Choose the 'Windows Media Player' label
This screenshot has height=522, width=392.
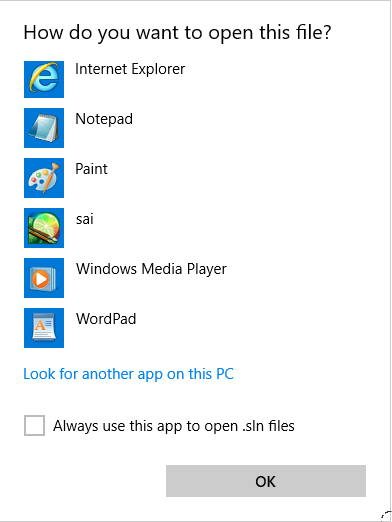[151, 269]
